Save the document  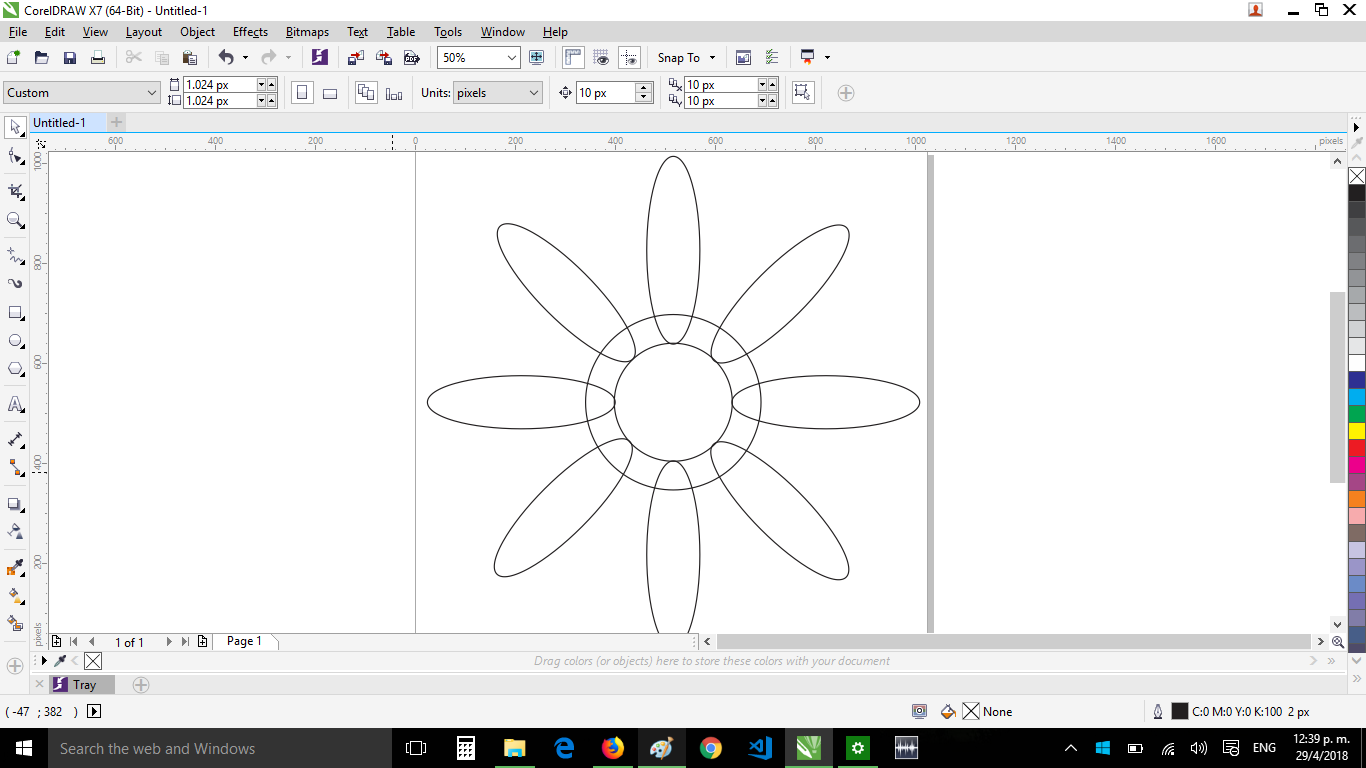click(70, 58)
